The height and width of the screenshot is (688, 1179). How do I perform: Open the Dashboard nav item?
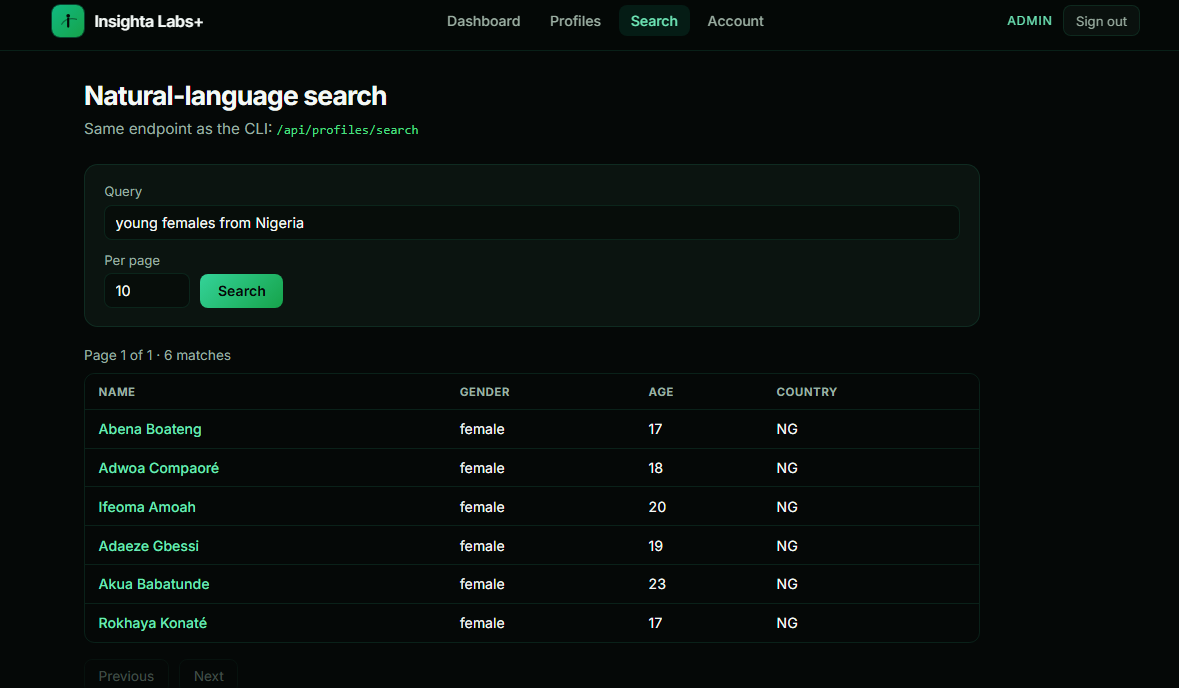coord(483,21)
